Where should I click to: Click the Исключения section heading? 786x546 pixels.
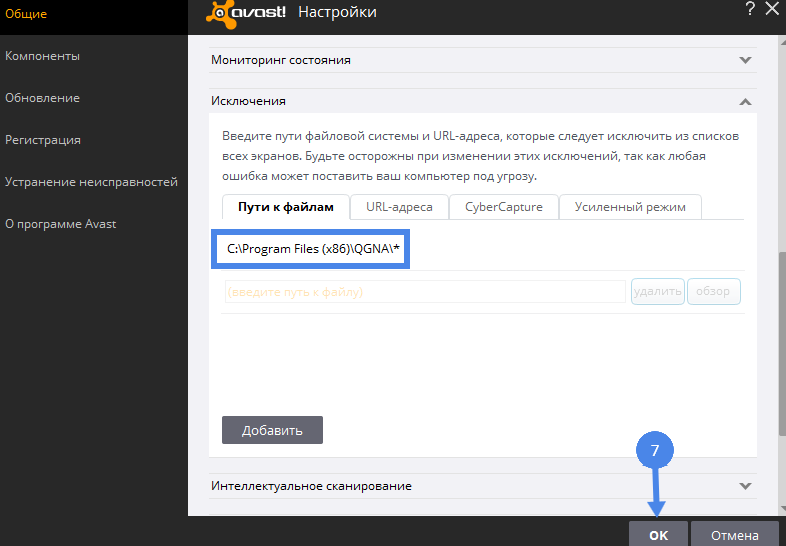click(x=248, y=101)
